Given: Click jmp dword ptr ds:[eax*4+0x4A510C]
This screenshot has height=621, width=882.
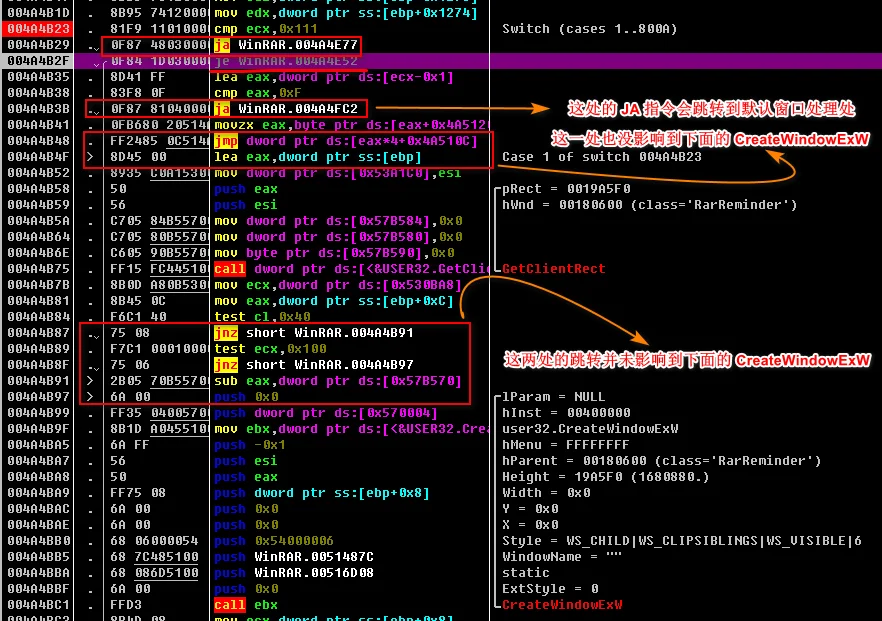Looking at the screenshot, I should click(346, 141).
